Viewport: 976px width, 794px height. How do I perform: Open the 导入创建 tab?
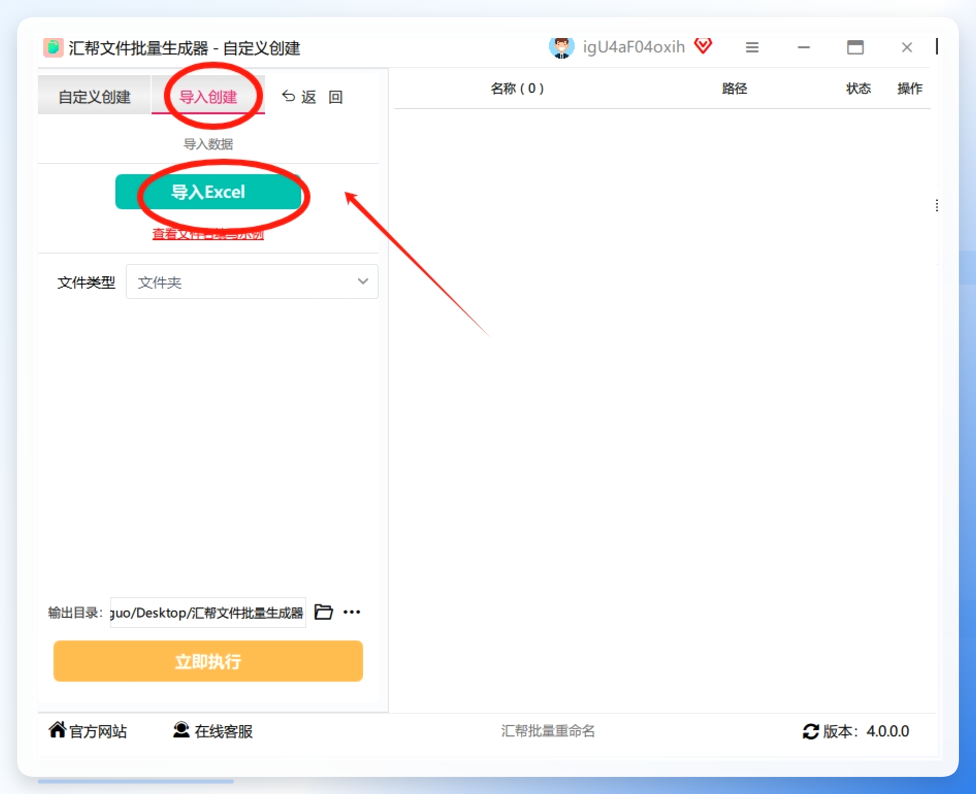208,96
